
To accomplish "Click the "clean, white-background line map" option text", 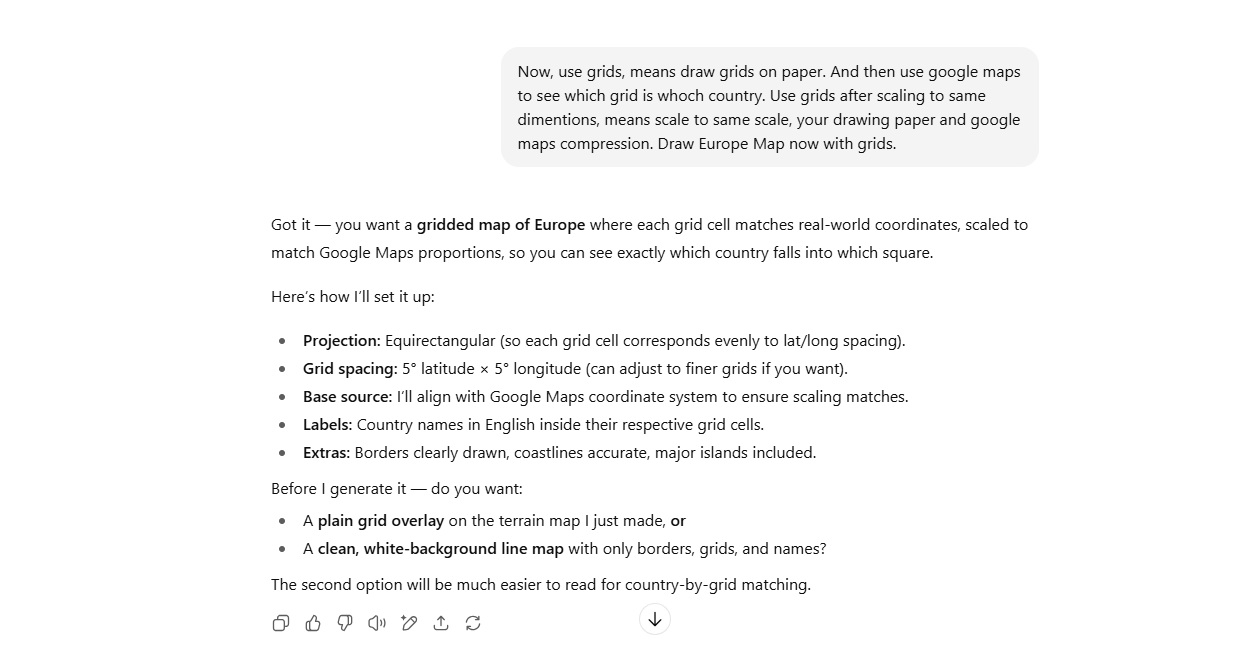I will (440, 549).
